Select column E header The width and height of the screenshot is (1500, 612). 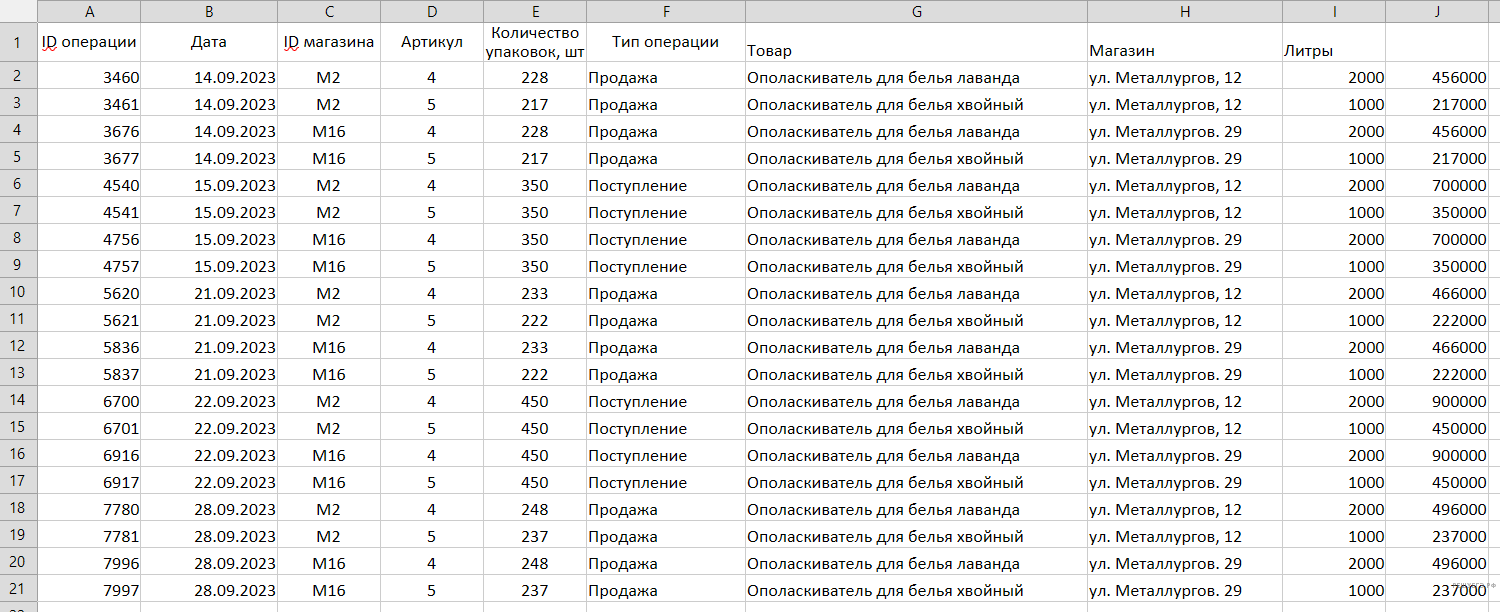click(534, 11)
